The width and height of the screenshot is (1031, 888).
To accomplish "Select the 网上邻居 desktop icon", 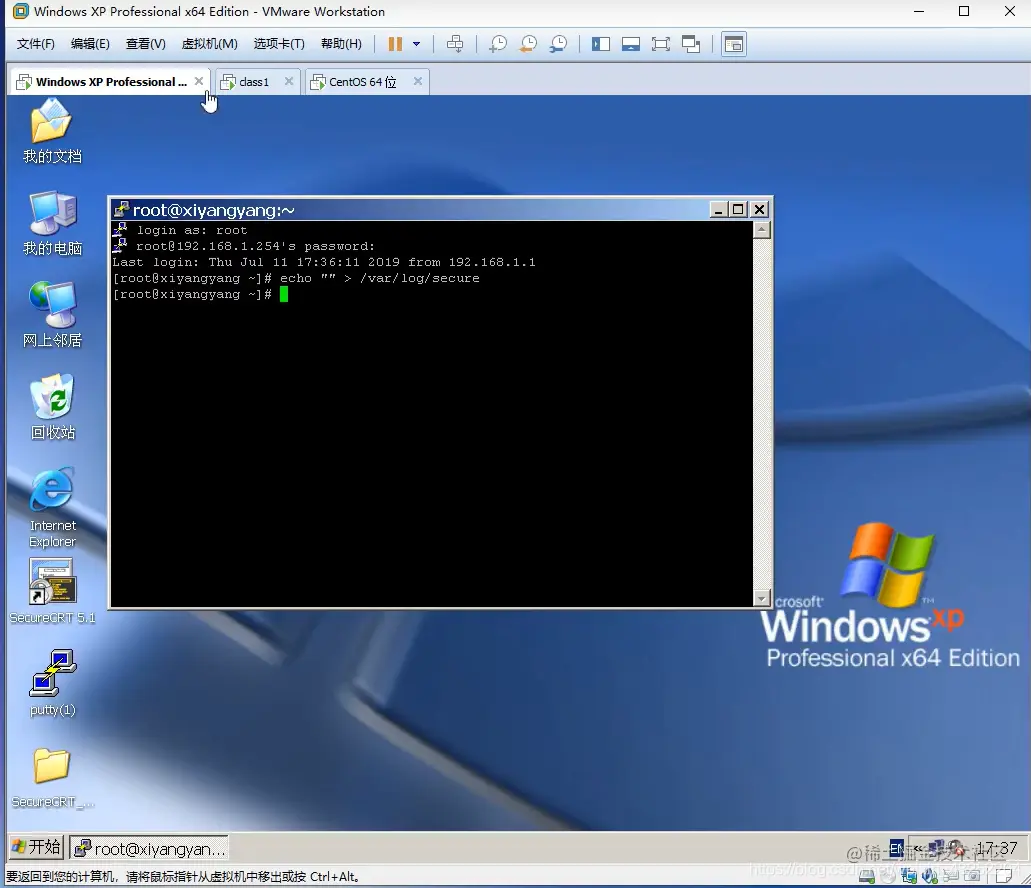I will [52, 315].
